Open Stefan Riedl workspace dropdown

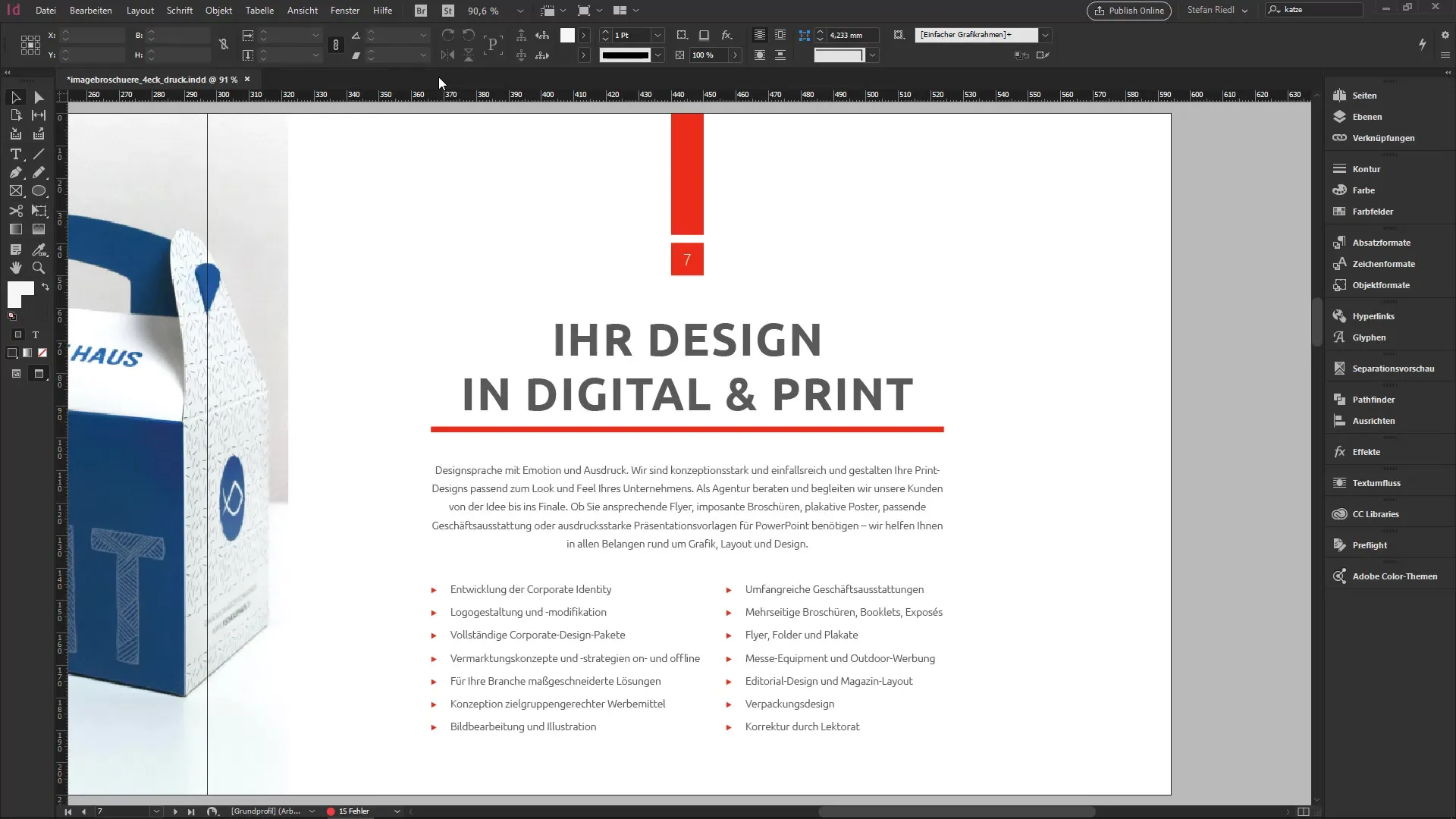pos(1217,11)
